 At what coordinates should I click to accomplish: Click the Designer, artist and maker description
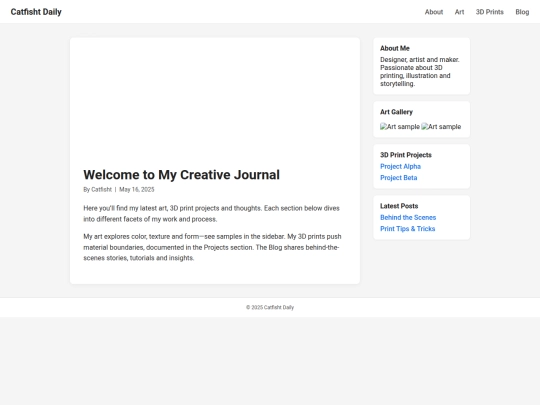coord(420,72)
